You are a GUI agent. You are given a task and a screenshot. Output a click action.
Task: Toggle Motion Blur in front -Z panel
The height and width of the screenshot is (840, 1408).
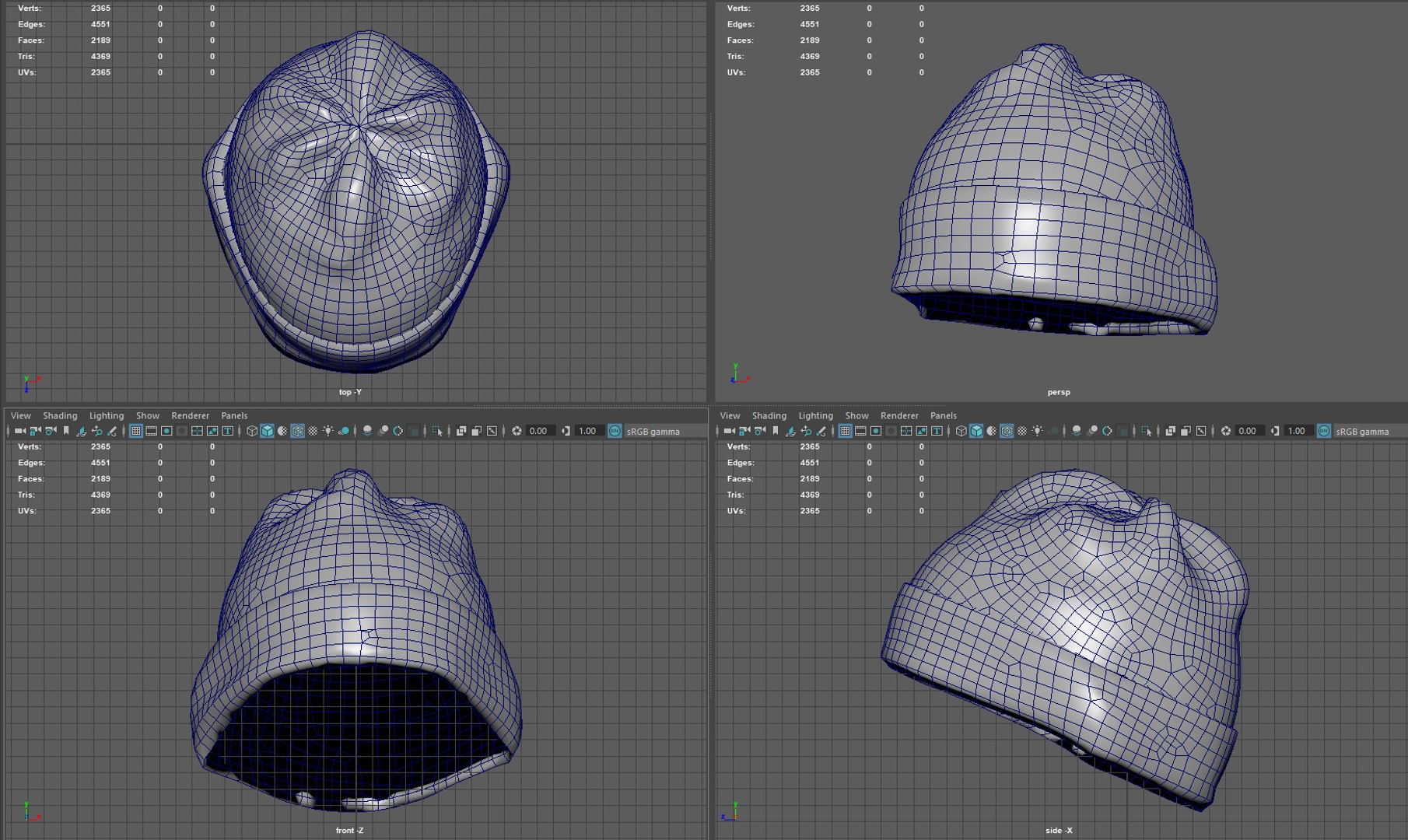[x=383, y=431]
